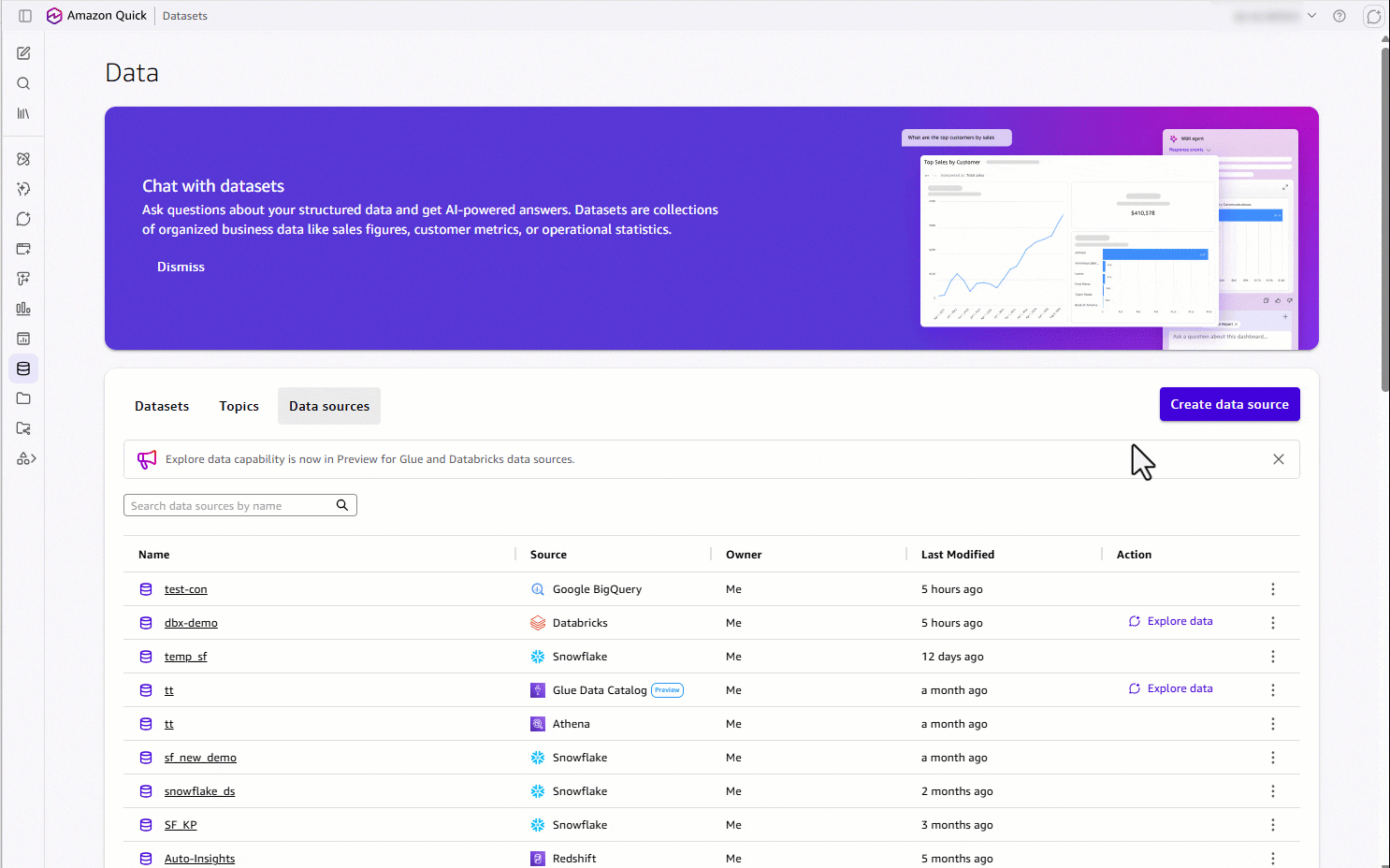The height and width of the screenshot is (868, 1390).
Task: Open the help question mark icon
Action: tap(1339, 16)
